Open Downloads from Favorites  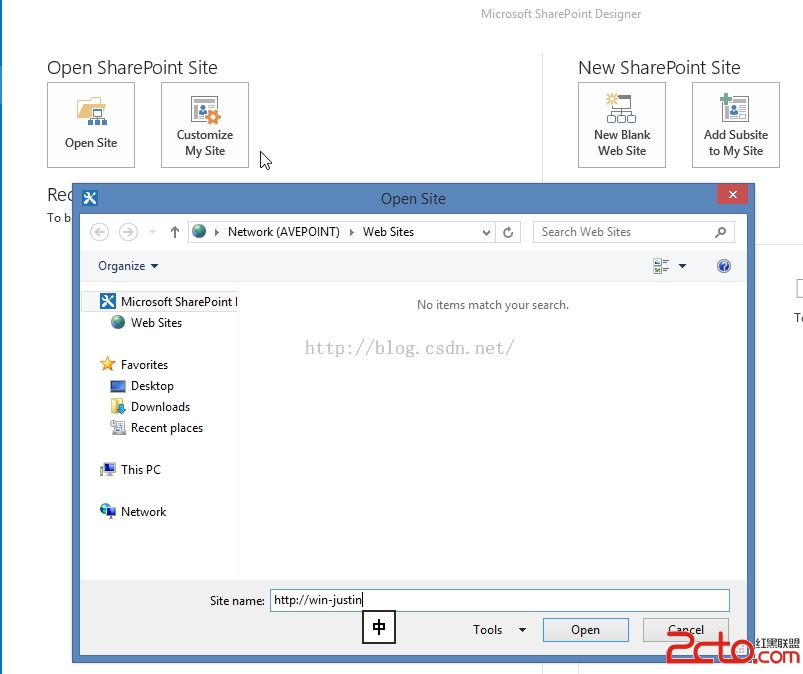pyautogui.click(x=160, y=407)
